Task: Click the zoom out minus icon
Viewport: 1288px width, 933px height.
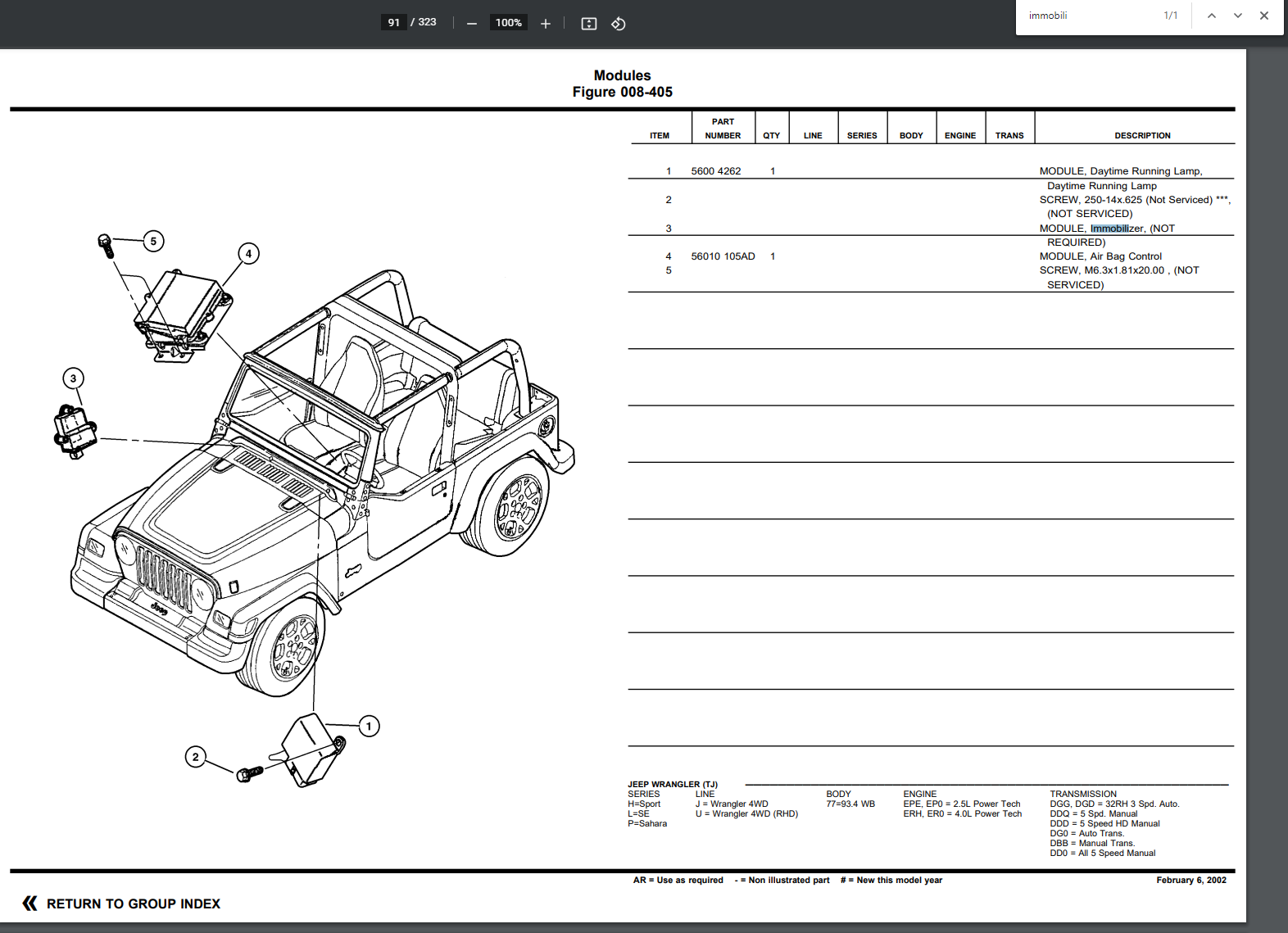Action: click(x=471, y=24)
